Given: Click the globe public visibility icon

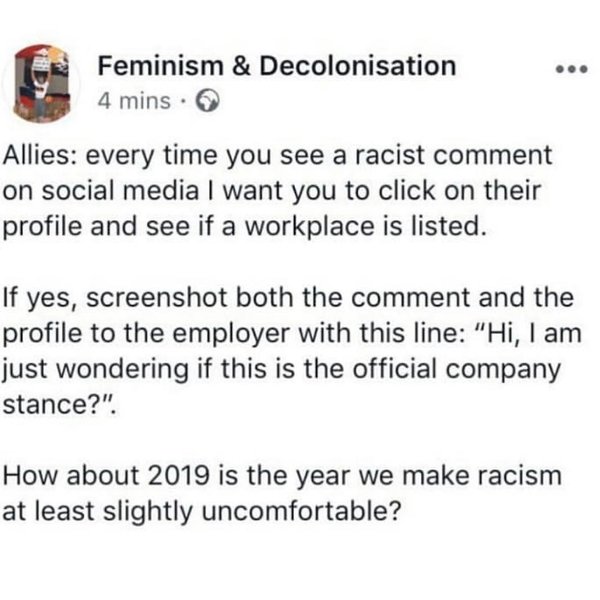Looking at the screenshot, I should (209, 100).
